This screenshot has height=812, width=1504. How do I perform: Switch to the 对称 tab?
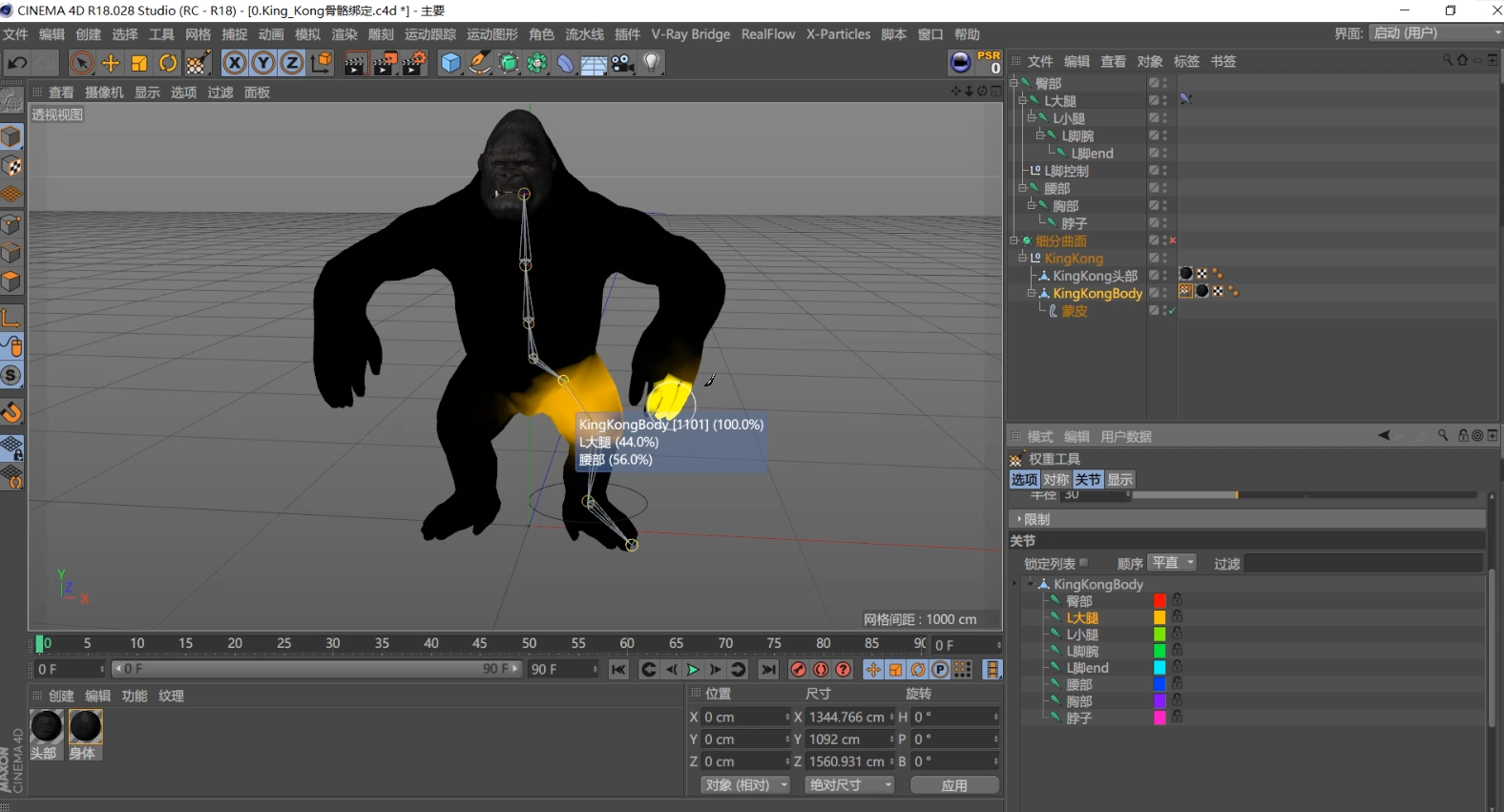pyautogui.click(x=1055, y=479)
